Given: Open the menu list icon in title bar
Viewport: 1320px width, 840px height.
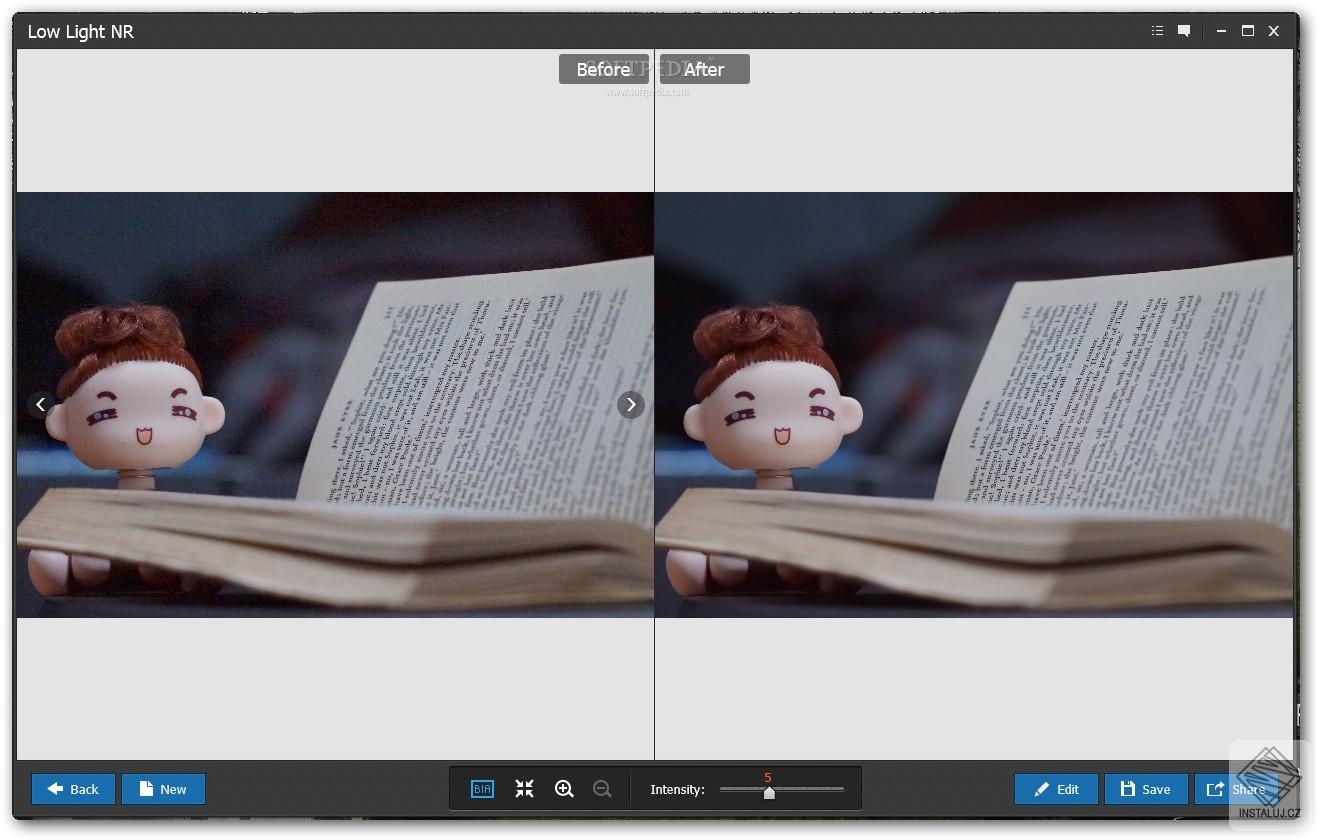Looking at the screenshot, I should [1157, 31].
